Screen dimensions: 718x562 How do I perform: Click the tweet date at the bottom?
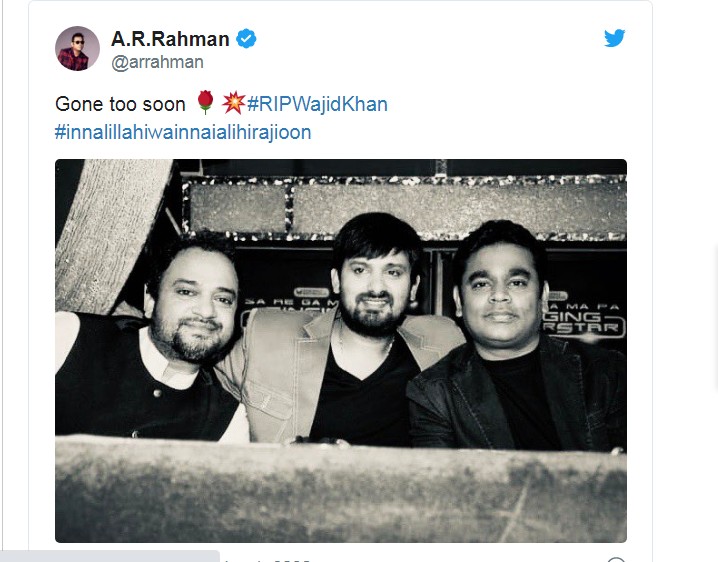[x=267, y=560]
